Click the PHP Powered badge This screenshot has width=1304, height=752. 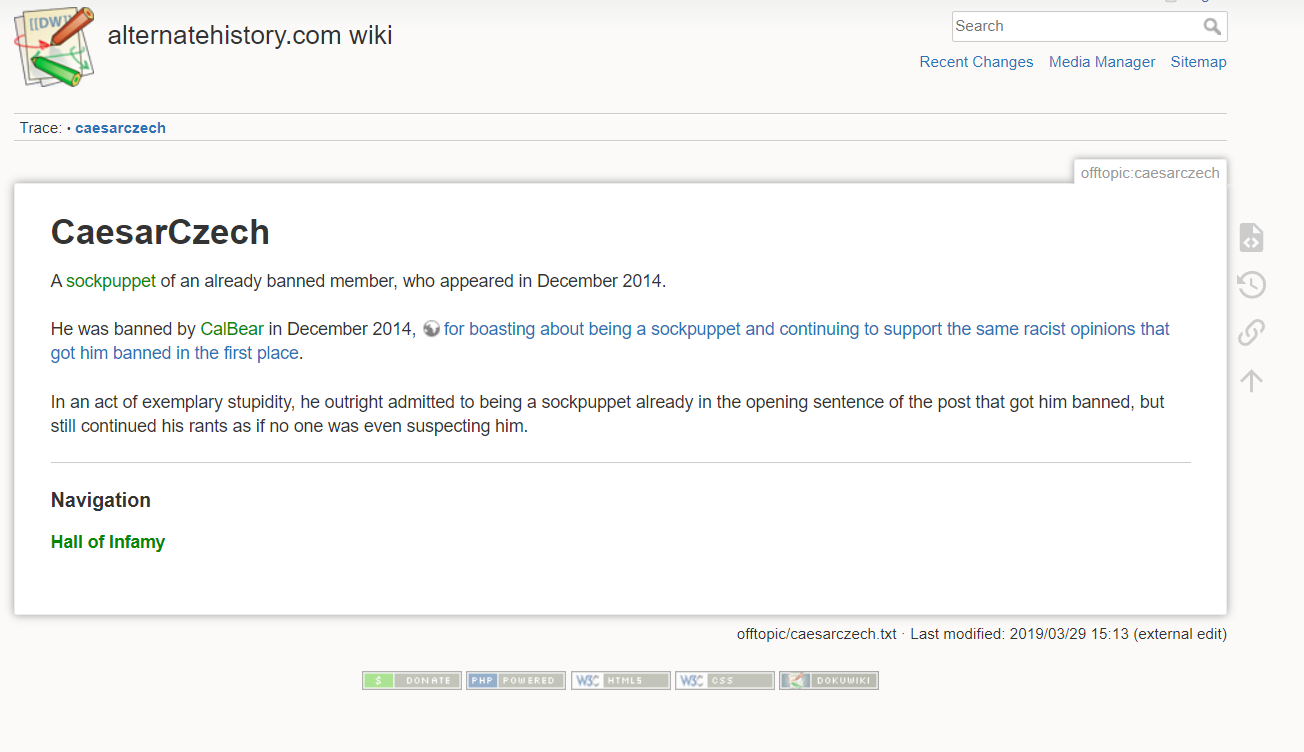point(516,681)
